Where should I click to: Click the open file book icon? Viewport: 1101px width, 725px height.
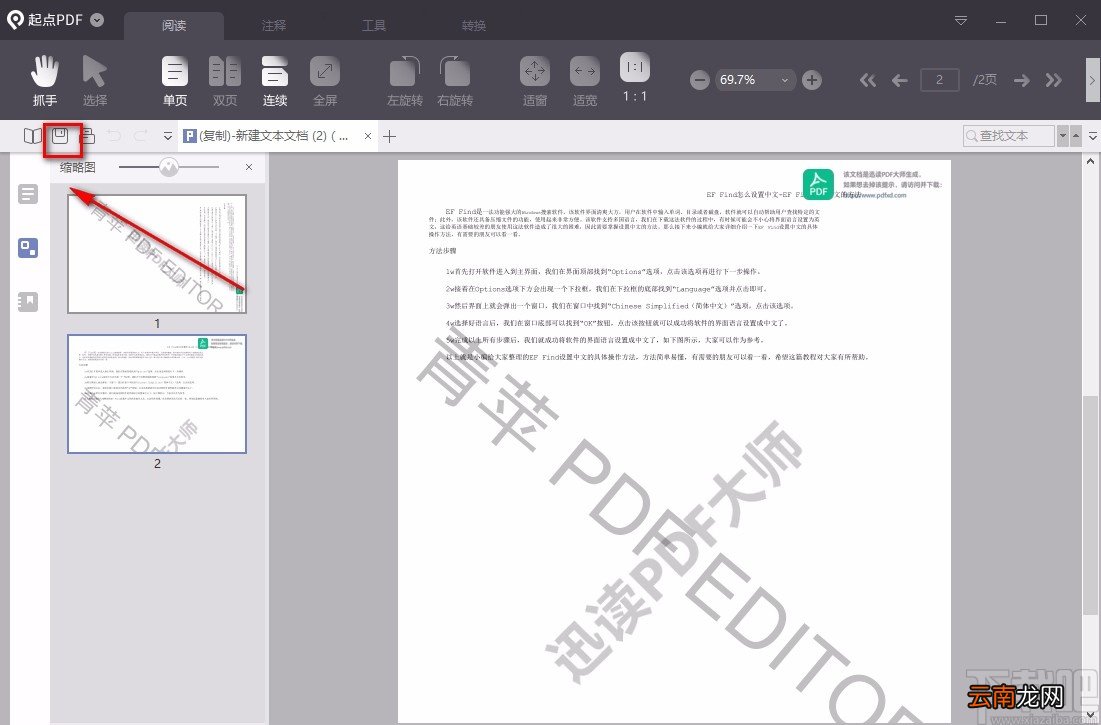click(32, 135)
